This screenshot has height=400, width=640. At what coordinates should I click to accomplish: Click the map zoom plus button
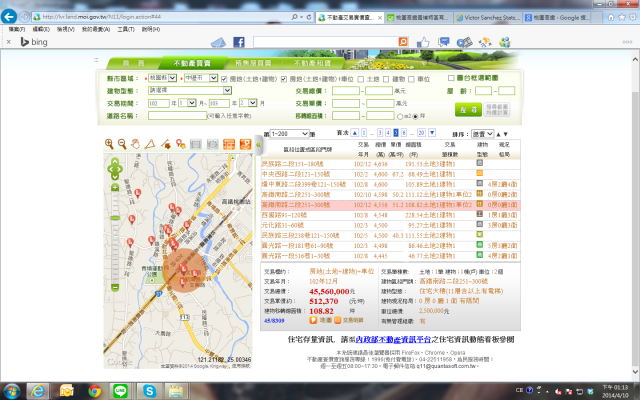click(x=115, y=187)
